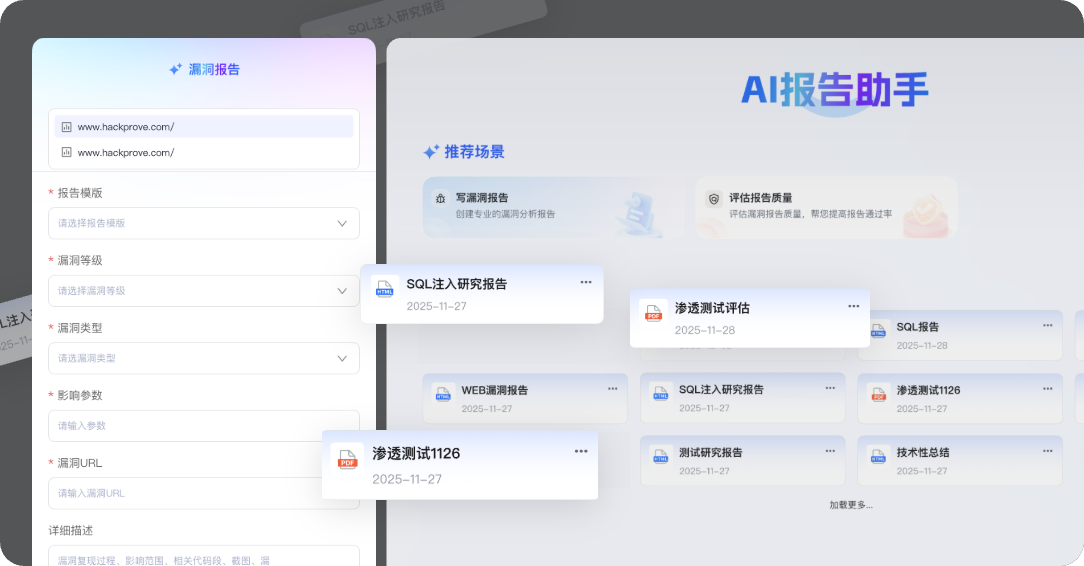The width and height of the screenshot is (1084, 566).
Task: Open more options on 渗透测试评估 card
Action: [853, 306]
